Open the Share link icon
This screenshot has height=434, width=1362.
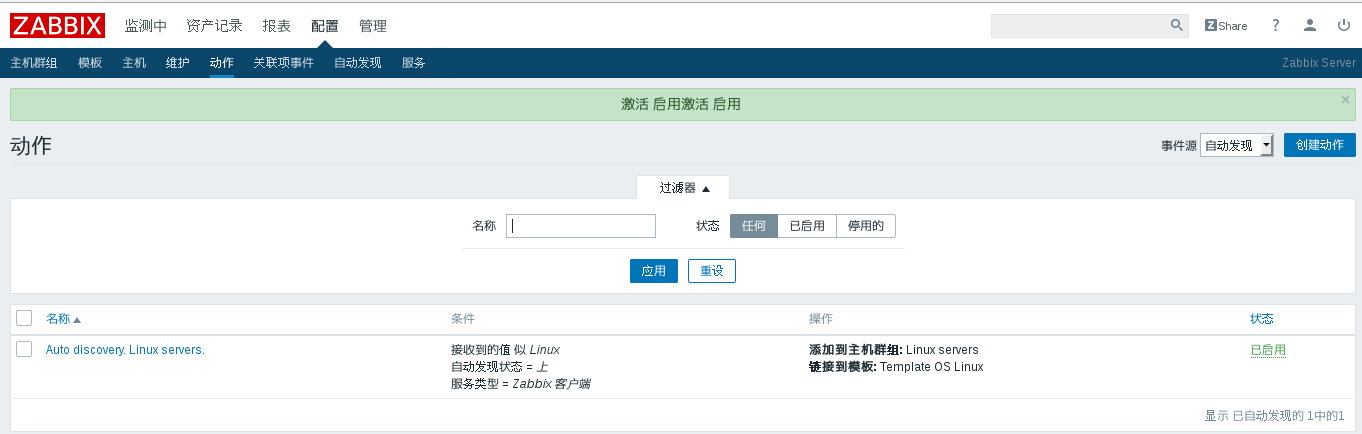tap(1226, 25)
